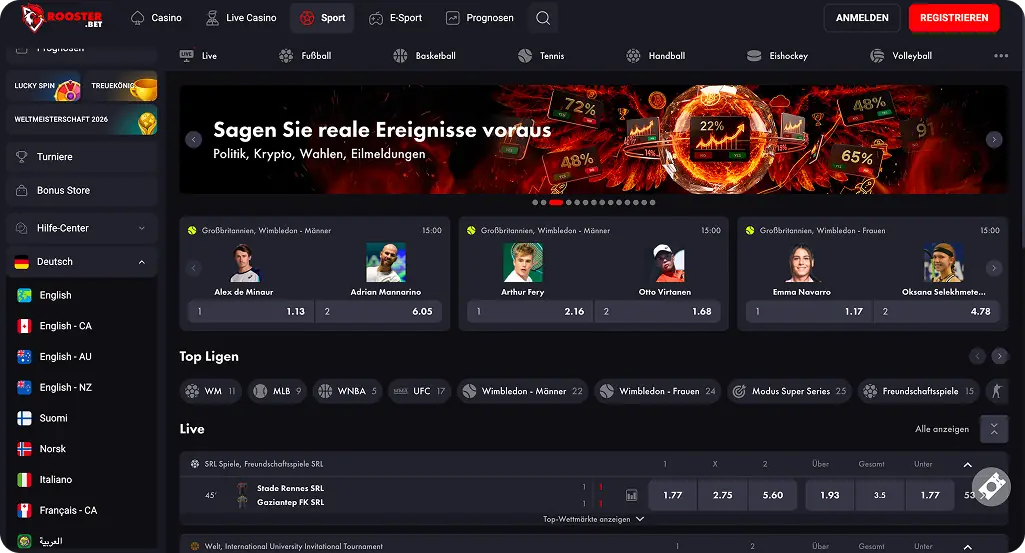Choose Italiano language
This screenshot has width=1025, height=553.
(x=82, y=480)
